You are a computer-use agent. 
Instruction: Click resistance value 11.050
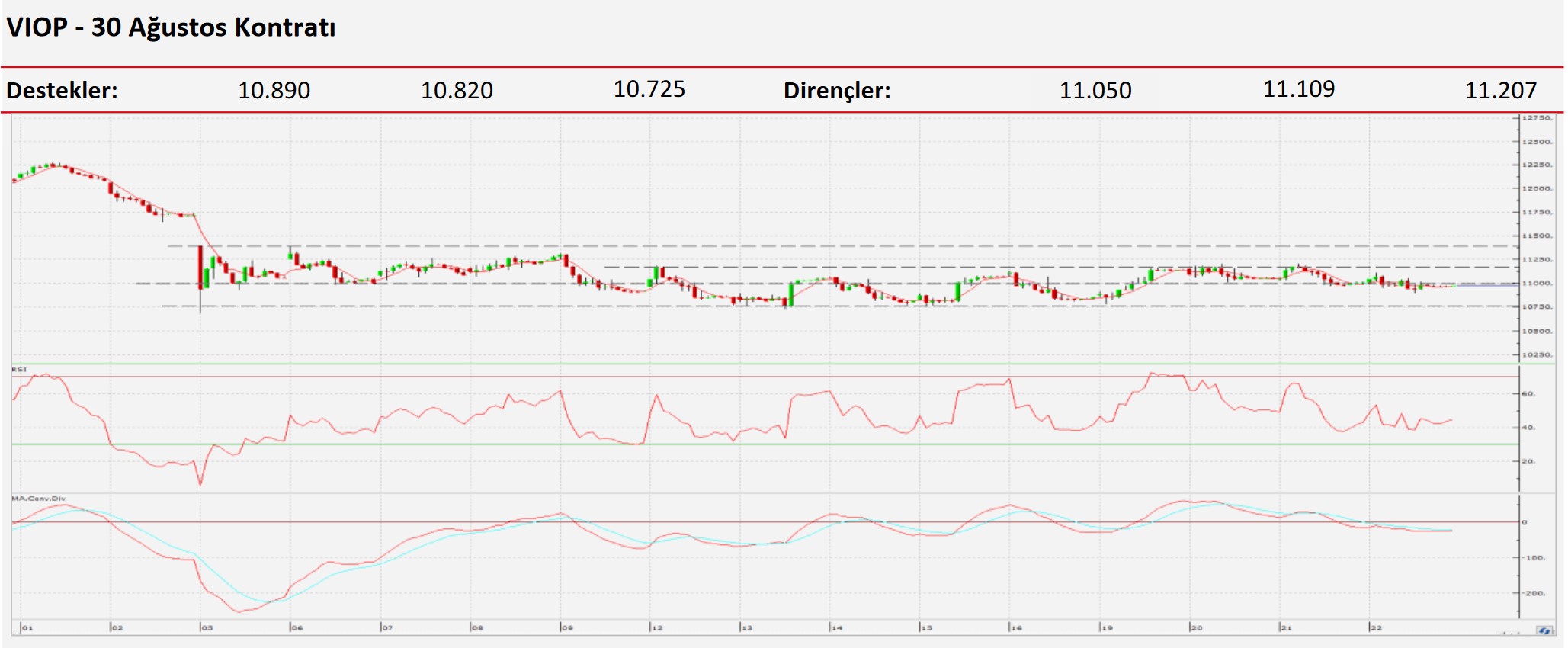pyautogui.click(x=1095, y=91)
